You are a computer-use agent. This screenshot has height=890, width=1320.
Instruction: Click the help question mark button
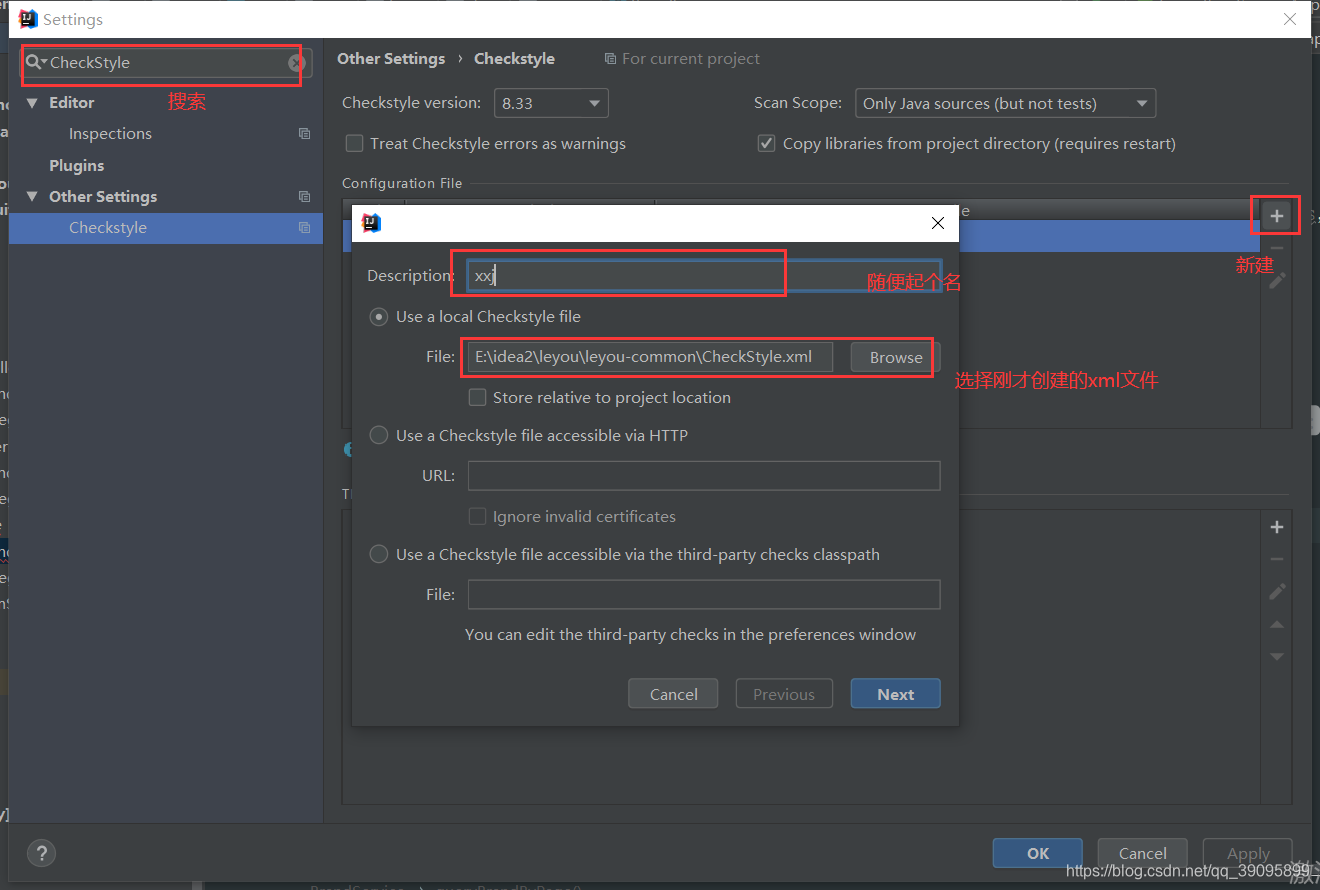(x=41, y=853)
